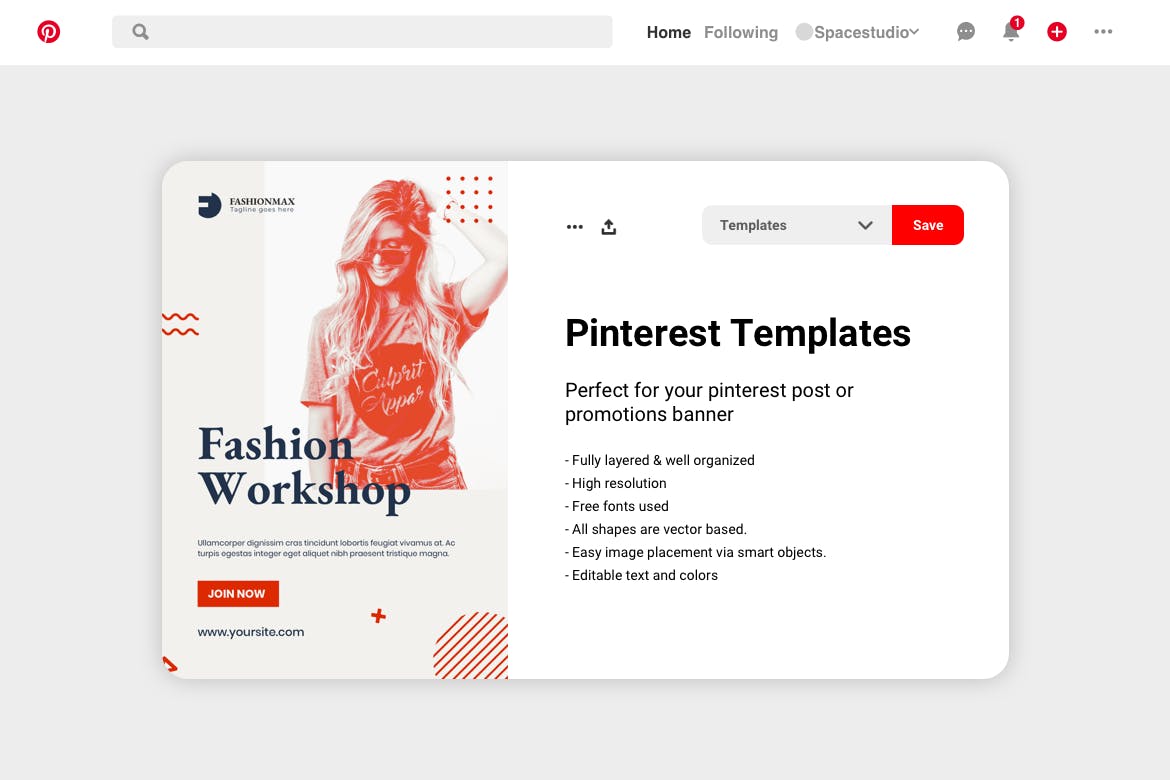Expand the Spacestudio account chevron
Image resolution: width=1170 pixels, height=780 pixels.
(914, 32)
